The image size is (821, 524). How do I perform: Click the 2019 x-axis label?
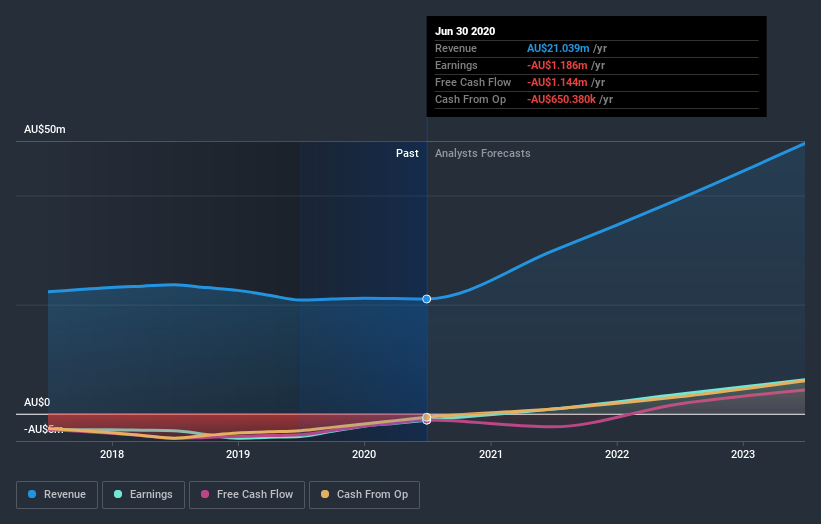238,454
